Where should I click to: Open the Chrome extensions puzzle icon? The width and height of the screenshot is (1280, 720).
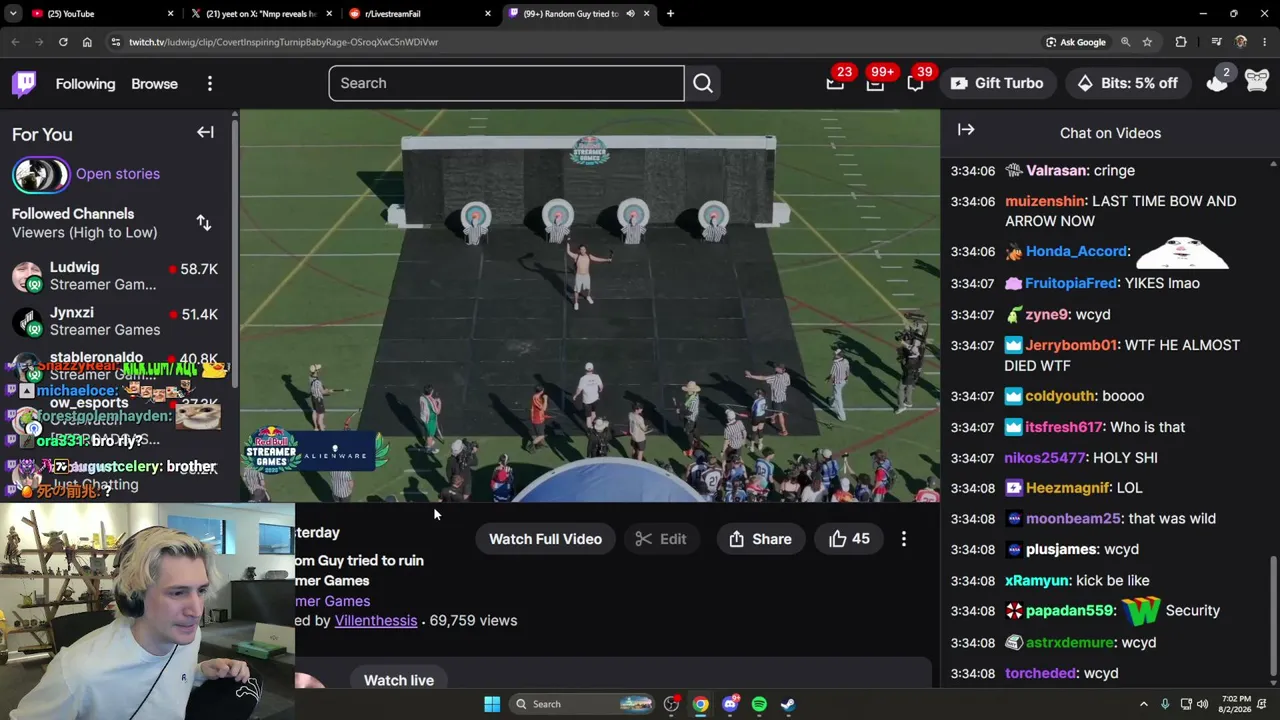pos(1181,42)
